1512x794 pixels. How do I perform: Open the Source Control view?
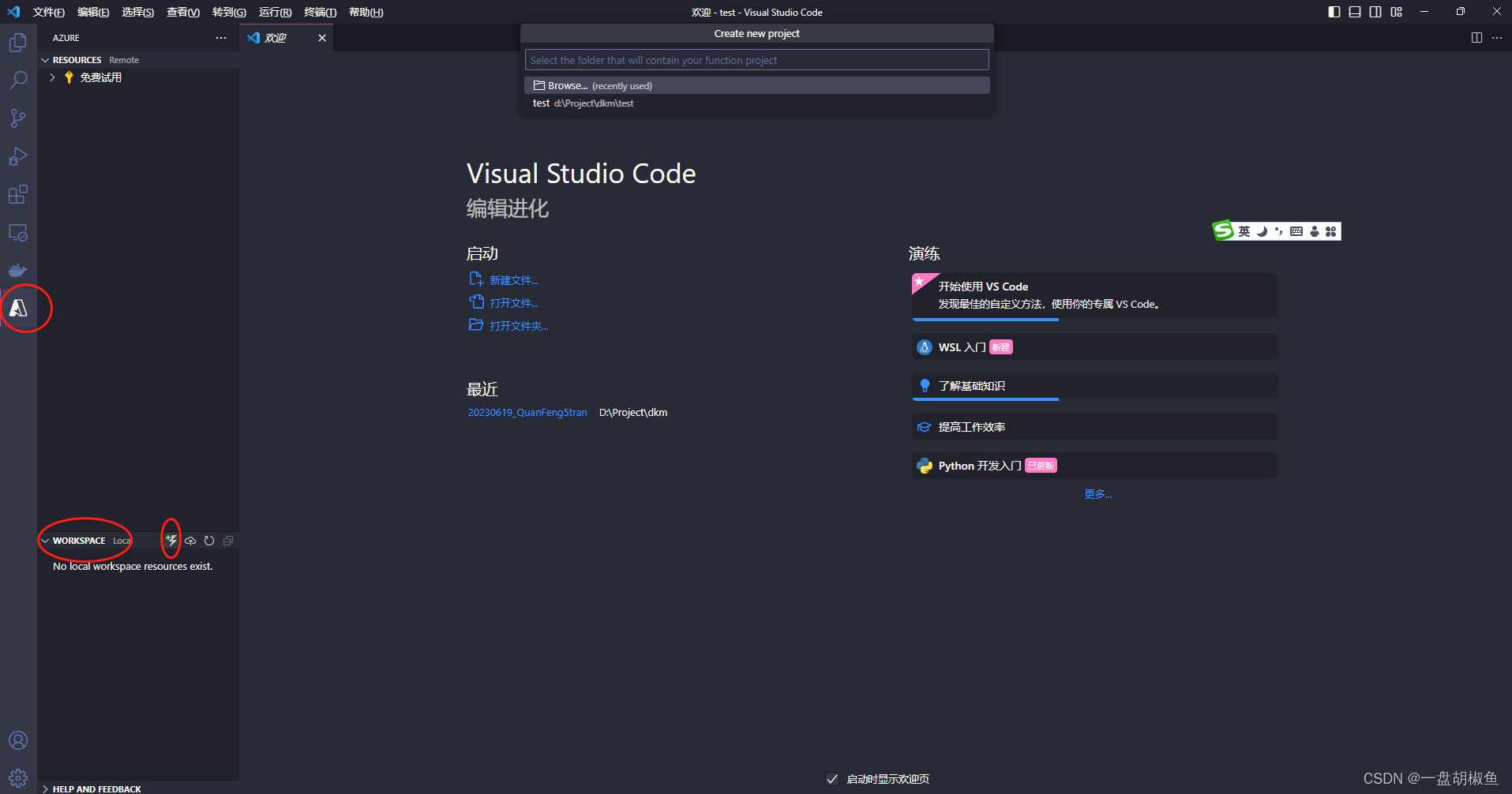tap(18, 118)
